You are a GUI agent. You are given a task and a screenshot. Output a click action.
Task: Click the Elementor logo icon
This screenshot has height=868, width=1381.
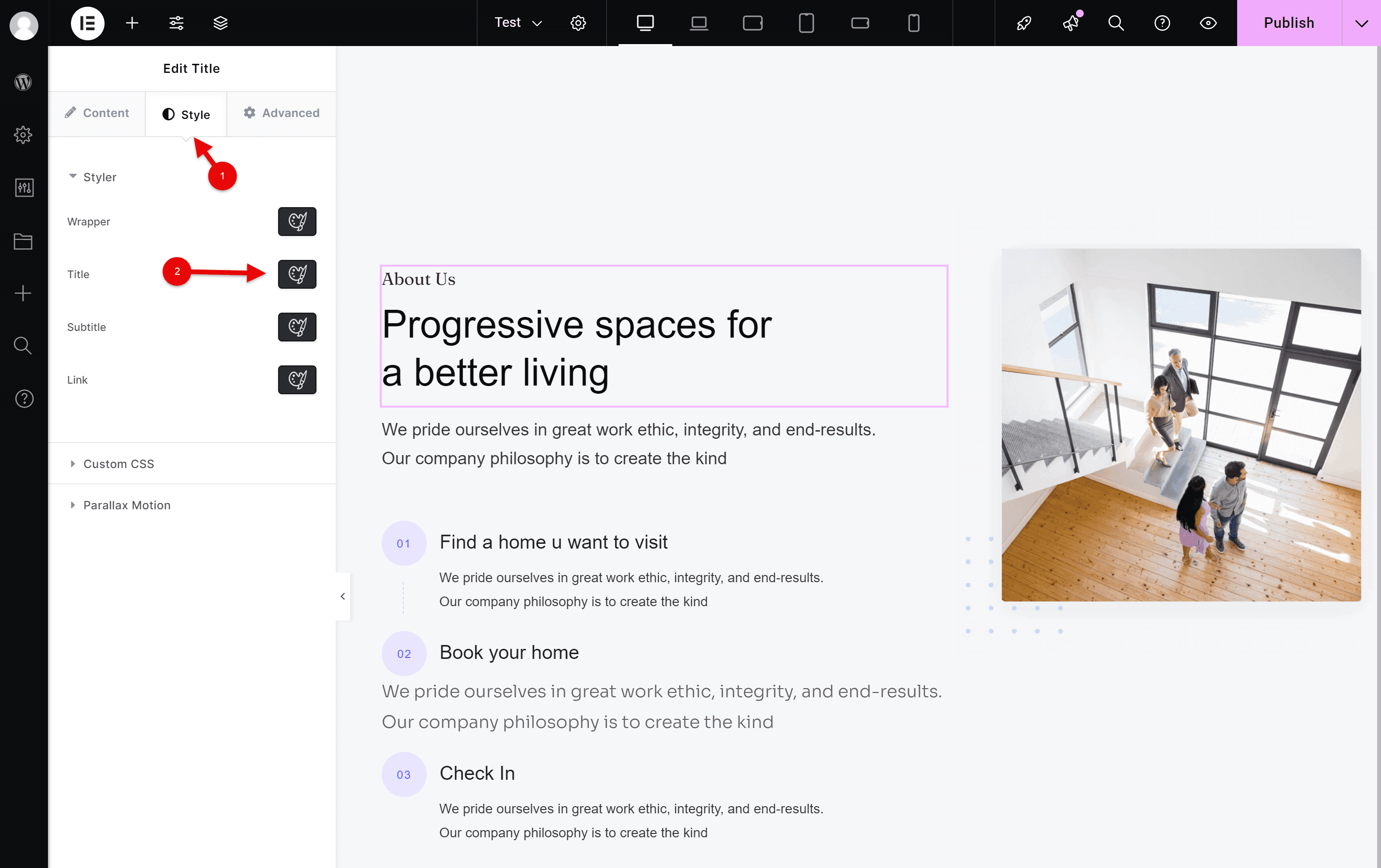[x=87, y=23]
